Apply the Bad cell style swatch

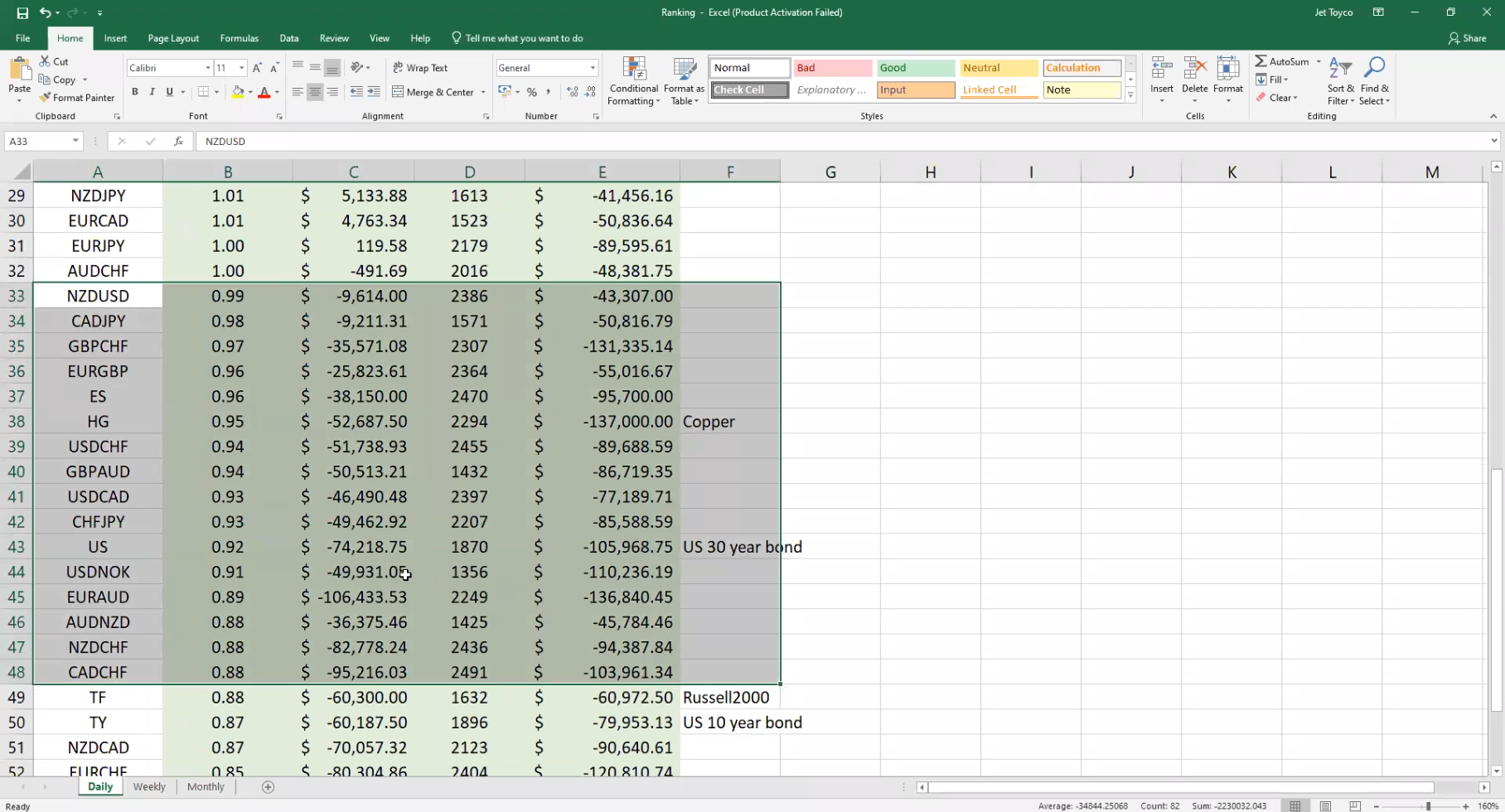pos(833,68)
